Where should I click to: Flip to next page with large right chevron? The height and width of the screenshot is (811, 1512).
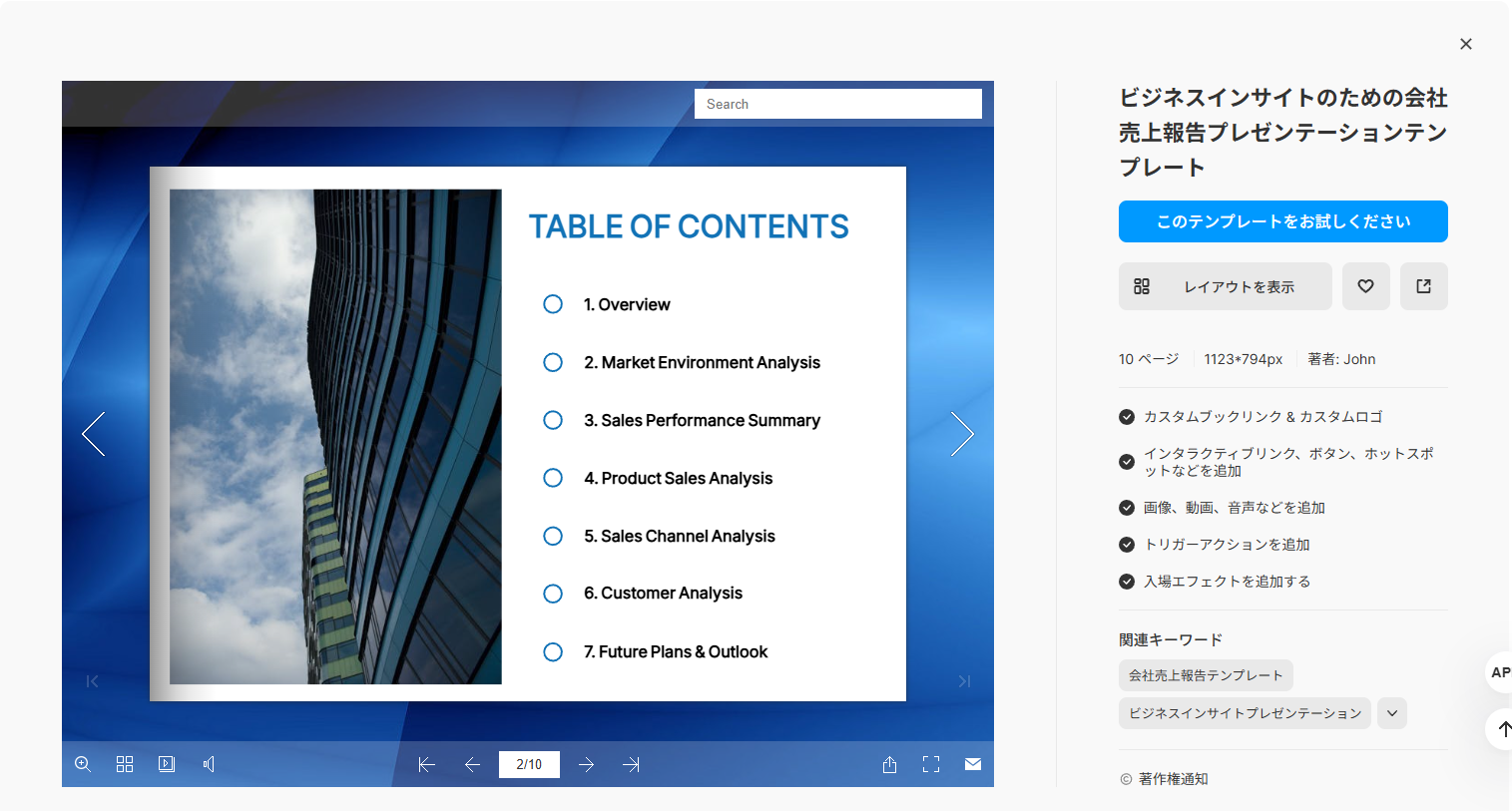962,434
